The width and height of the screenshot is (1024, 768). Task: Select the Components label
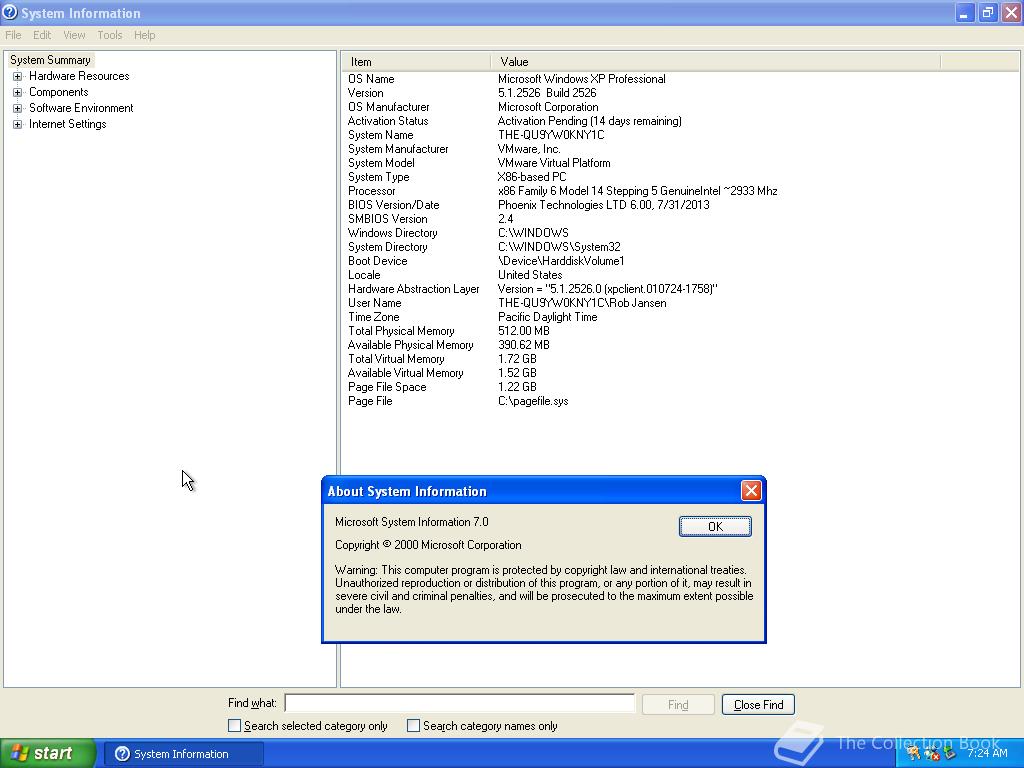tap(59, 92)
